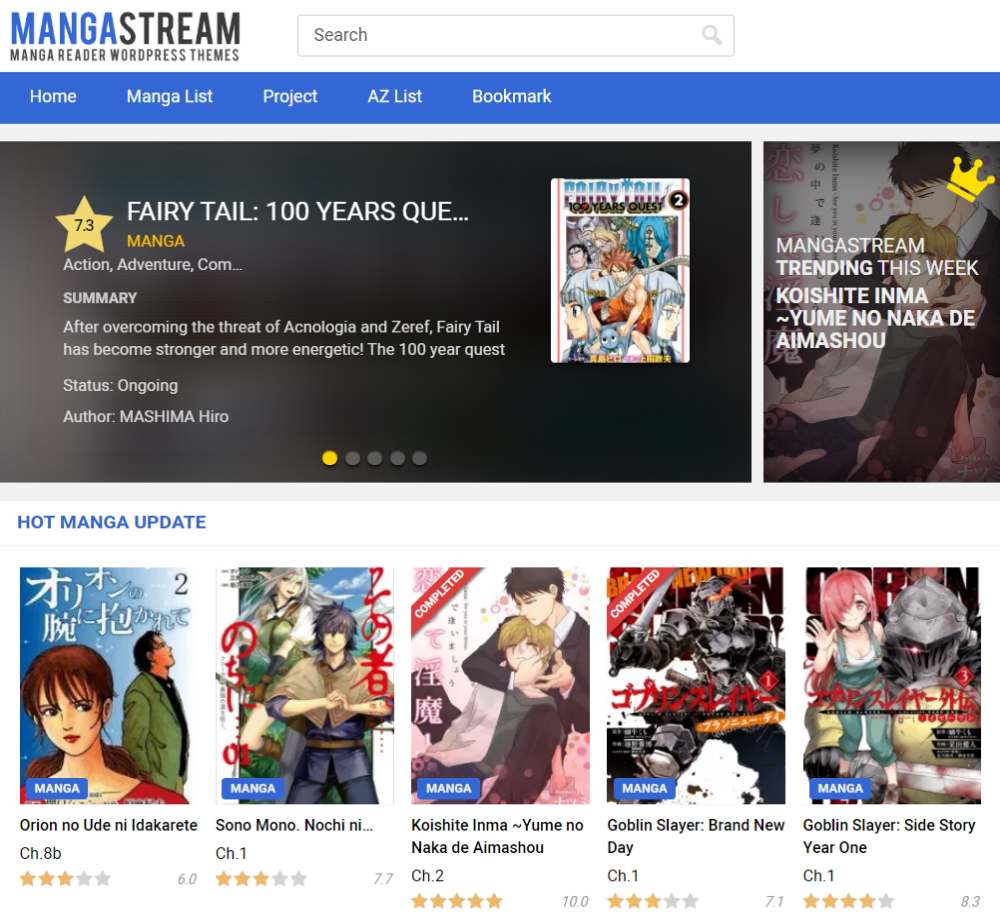Screen dimensions: 1000x923
Task: Click the search magnifier icon
Action: click(x=711, y=35)
